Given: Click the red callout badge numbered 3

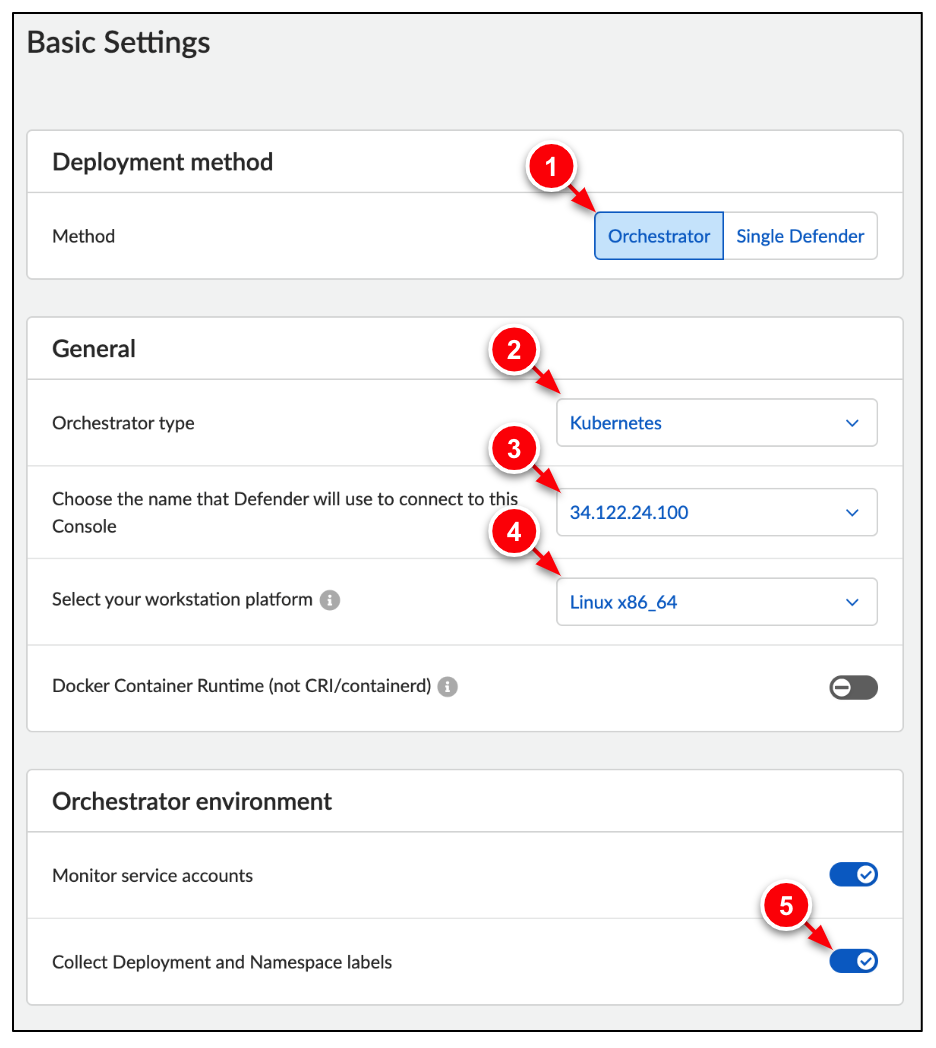Looking at the screenshot, I should 513,450.
